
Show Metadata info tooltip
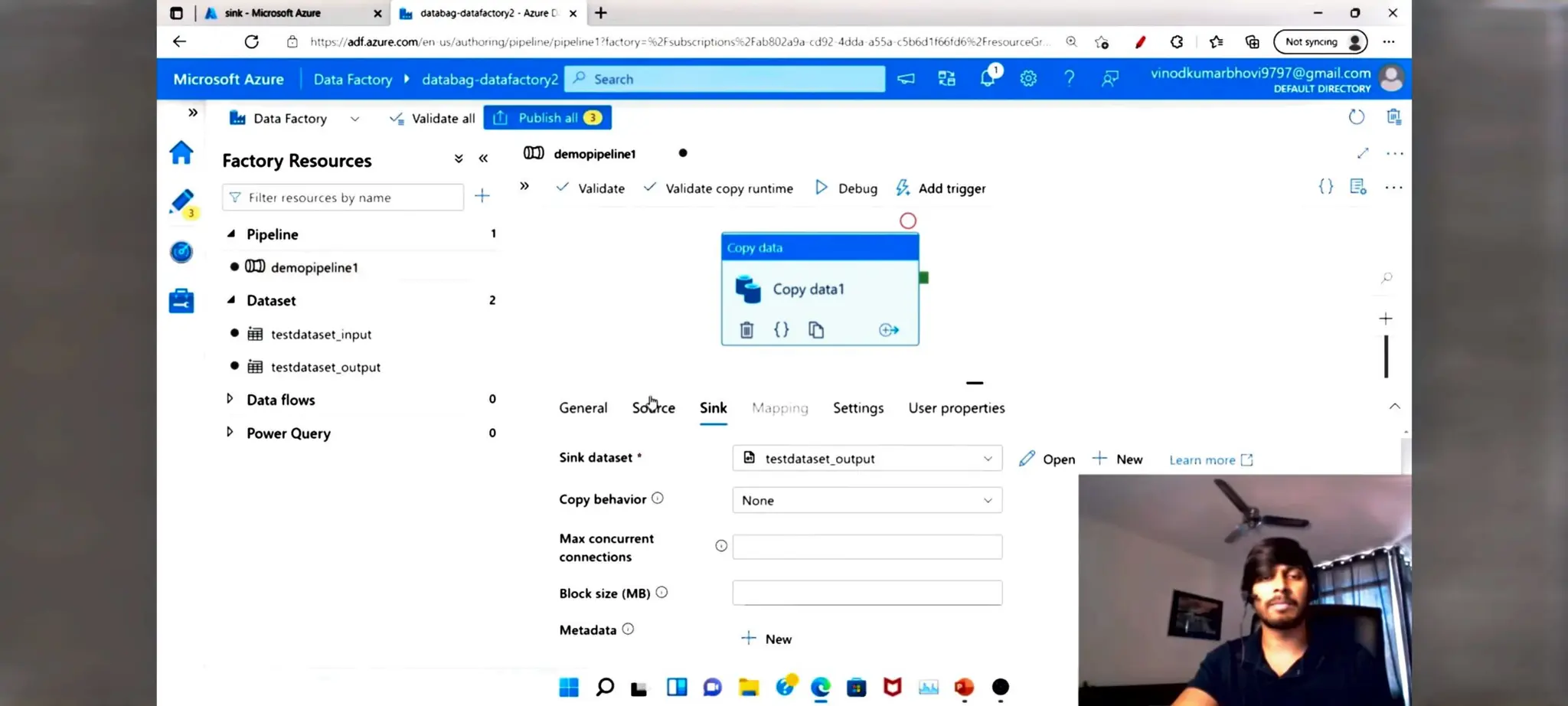coord(628,629)
